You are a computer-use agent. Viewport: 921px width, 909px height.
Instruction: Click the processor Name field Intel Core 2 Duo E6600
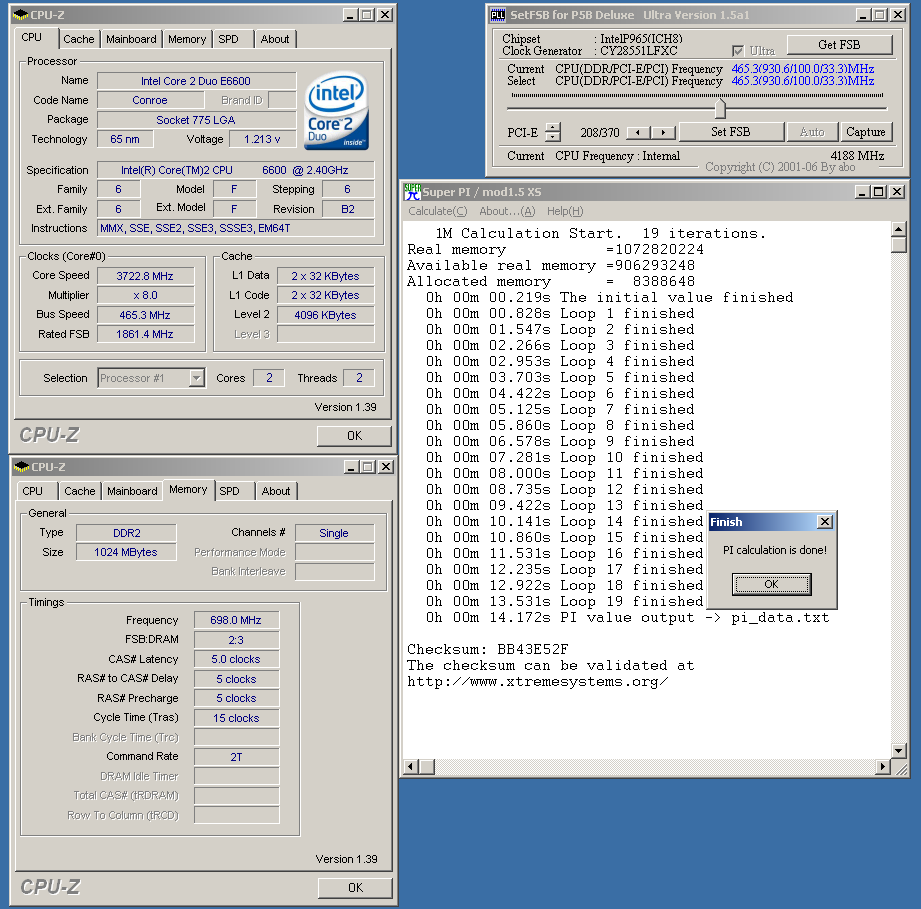(x=196, y=81)
